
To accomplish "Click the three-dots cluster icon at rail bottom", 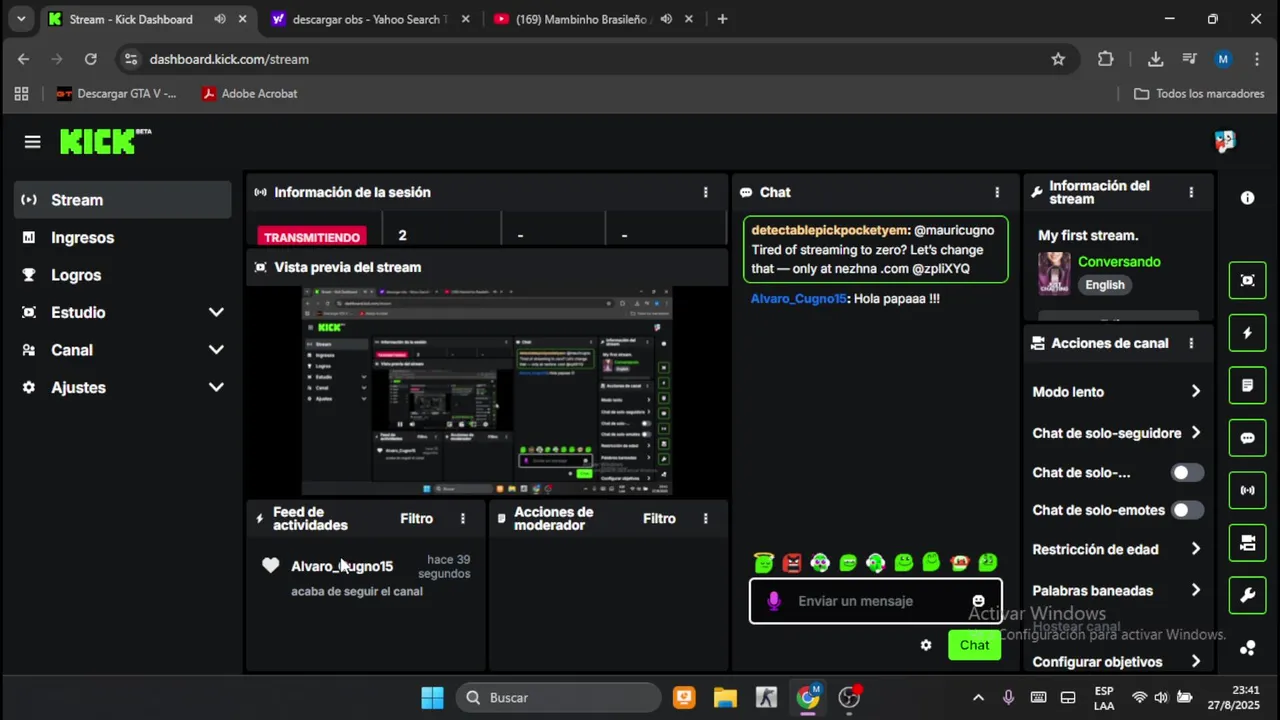I will click(x=1247, y=648).
